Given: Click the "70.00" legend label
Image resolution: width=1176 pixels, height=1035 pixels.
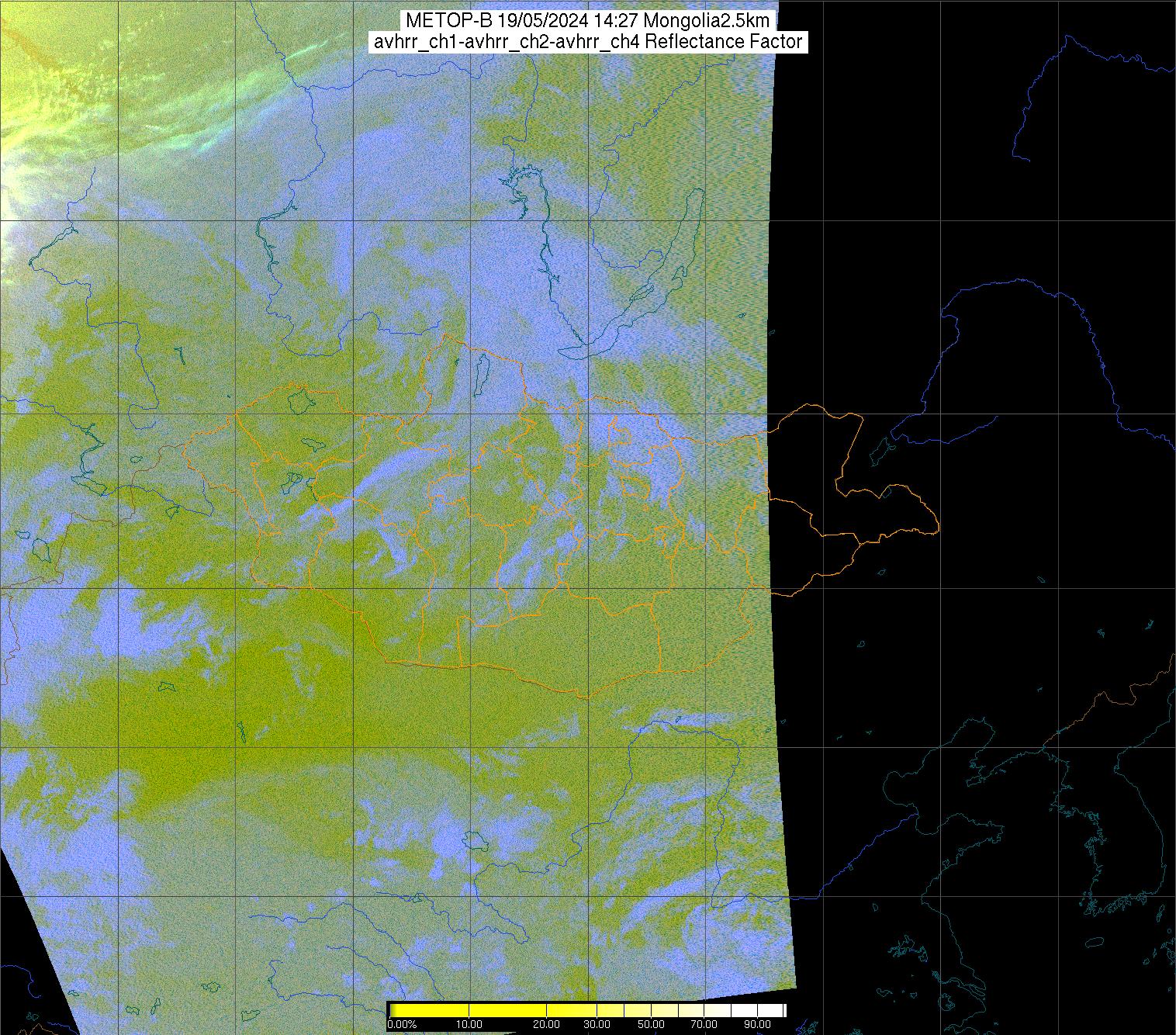Looking at the screenshot, I should pyautogui.click(x=704, y=1024).
